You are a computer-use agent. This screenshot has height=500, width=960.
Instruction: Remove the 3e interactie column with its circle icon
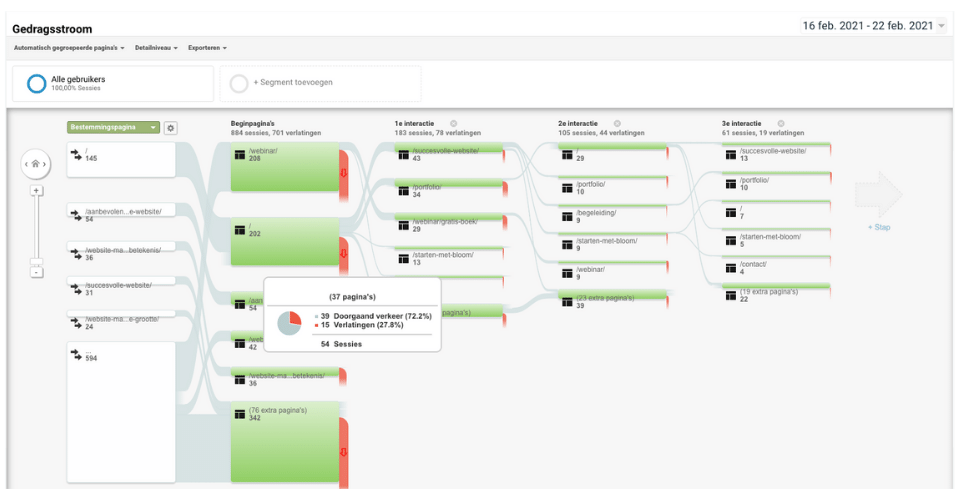pyautogui.click(x=781, y=124)
